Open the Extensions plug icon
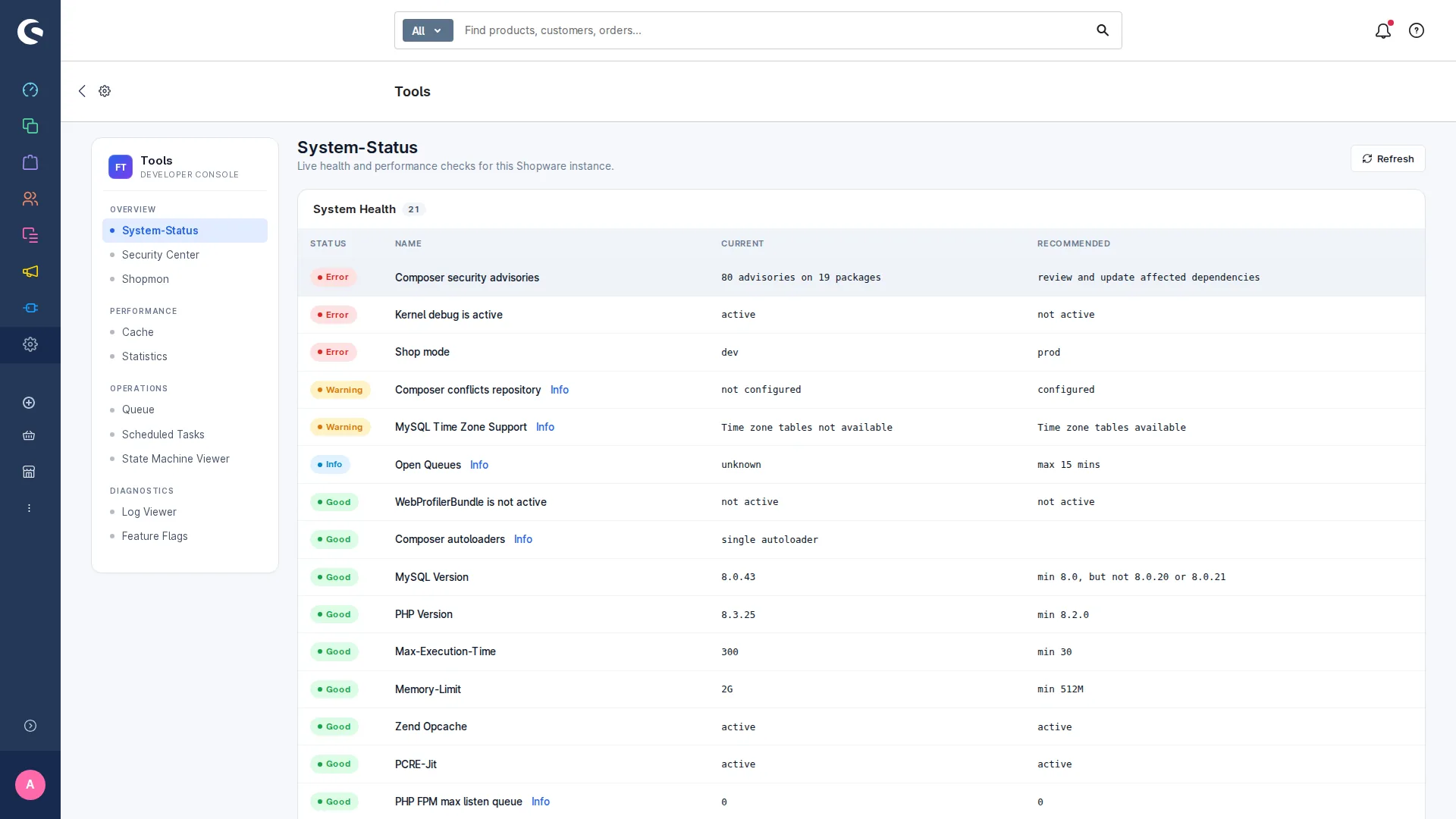Screen dimensions: 1456x819 30,308
